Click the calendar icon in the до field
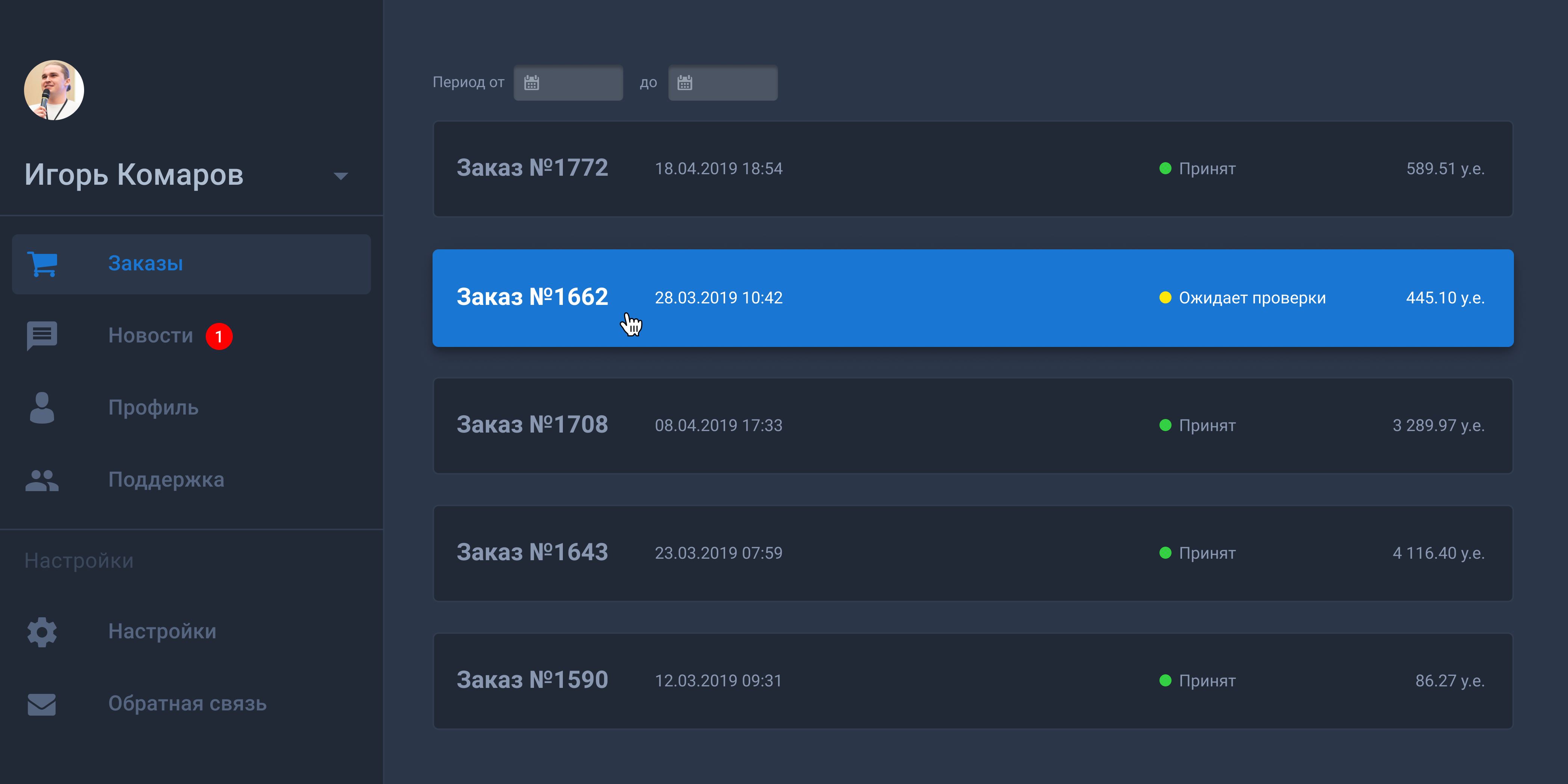 coord(685,83)
